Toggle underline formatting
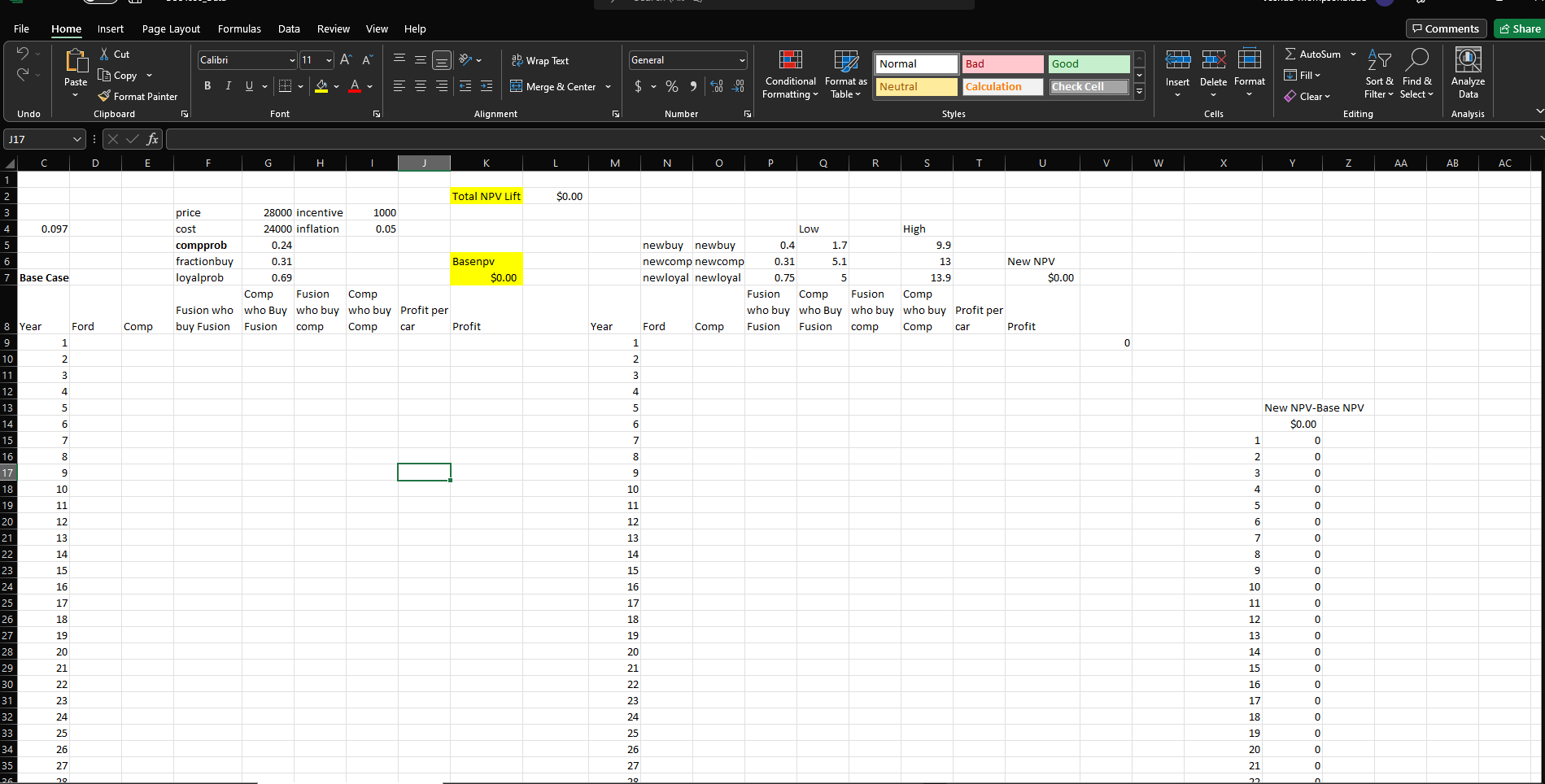1545x784 pixels. (248, 85)
